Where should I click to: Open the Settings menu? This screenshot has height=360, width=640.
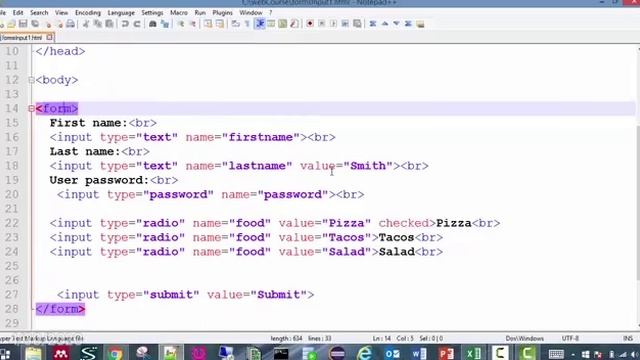pos(152,13)
